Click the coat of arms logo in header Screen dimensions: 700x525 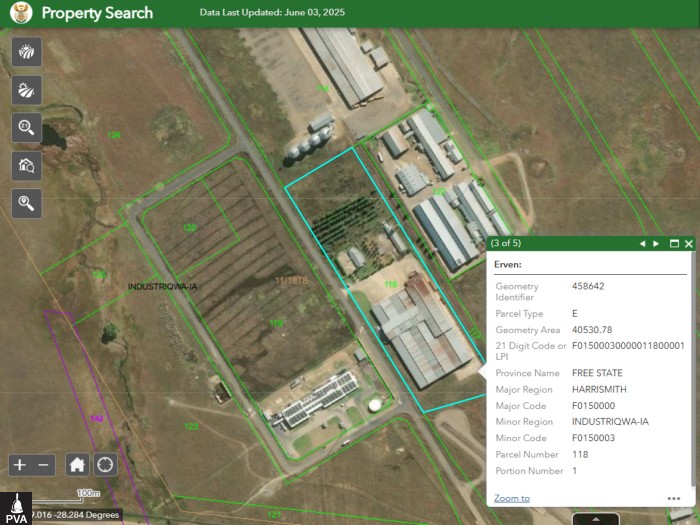pyautogui.click(x=21, y=13)
